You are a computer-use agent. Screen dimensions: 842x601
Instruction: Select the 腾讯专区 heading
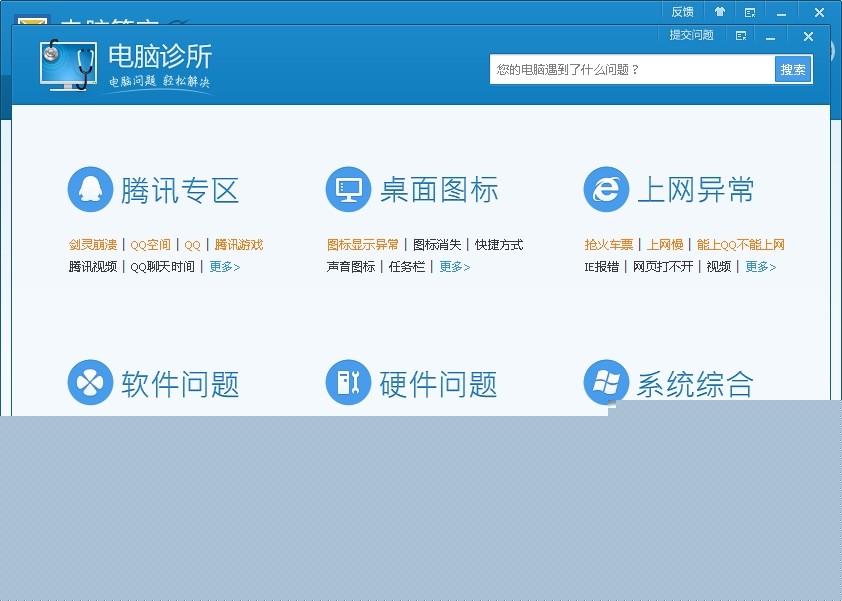pyautogui.click(x=180, y=190)
